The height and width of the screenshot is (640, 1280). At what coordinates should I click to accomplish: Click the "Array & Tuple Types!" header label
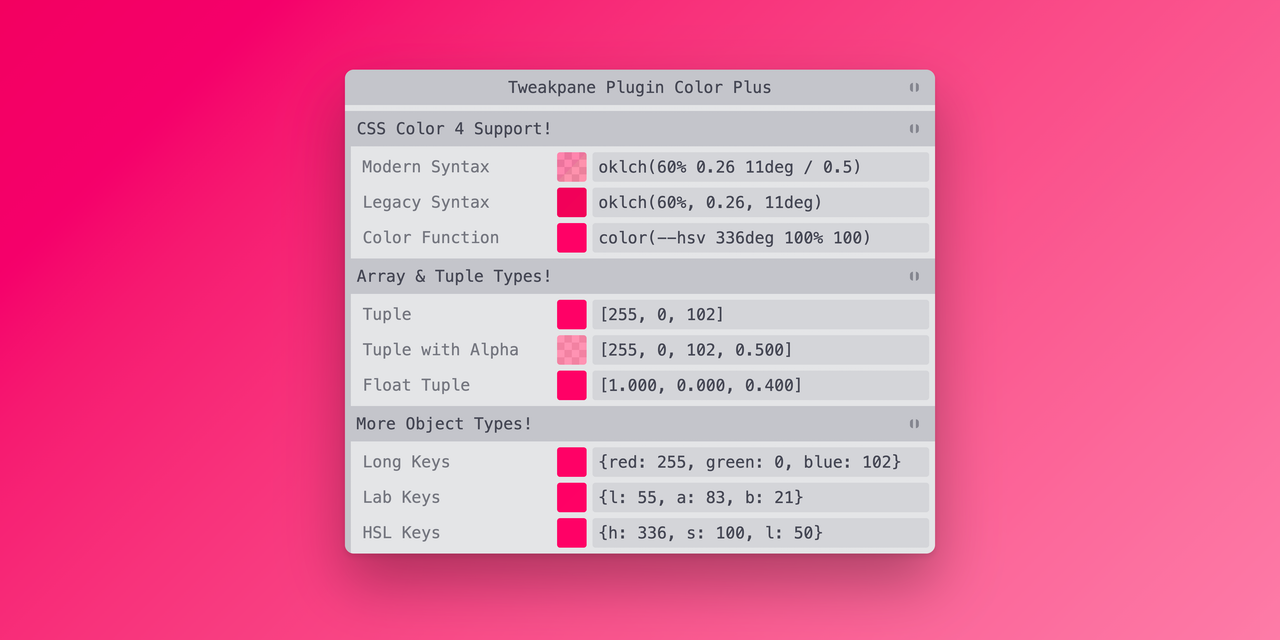(x=452, y=276)
